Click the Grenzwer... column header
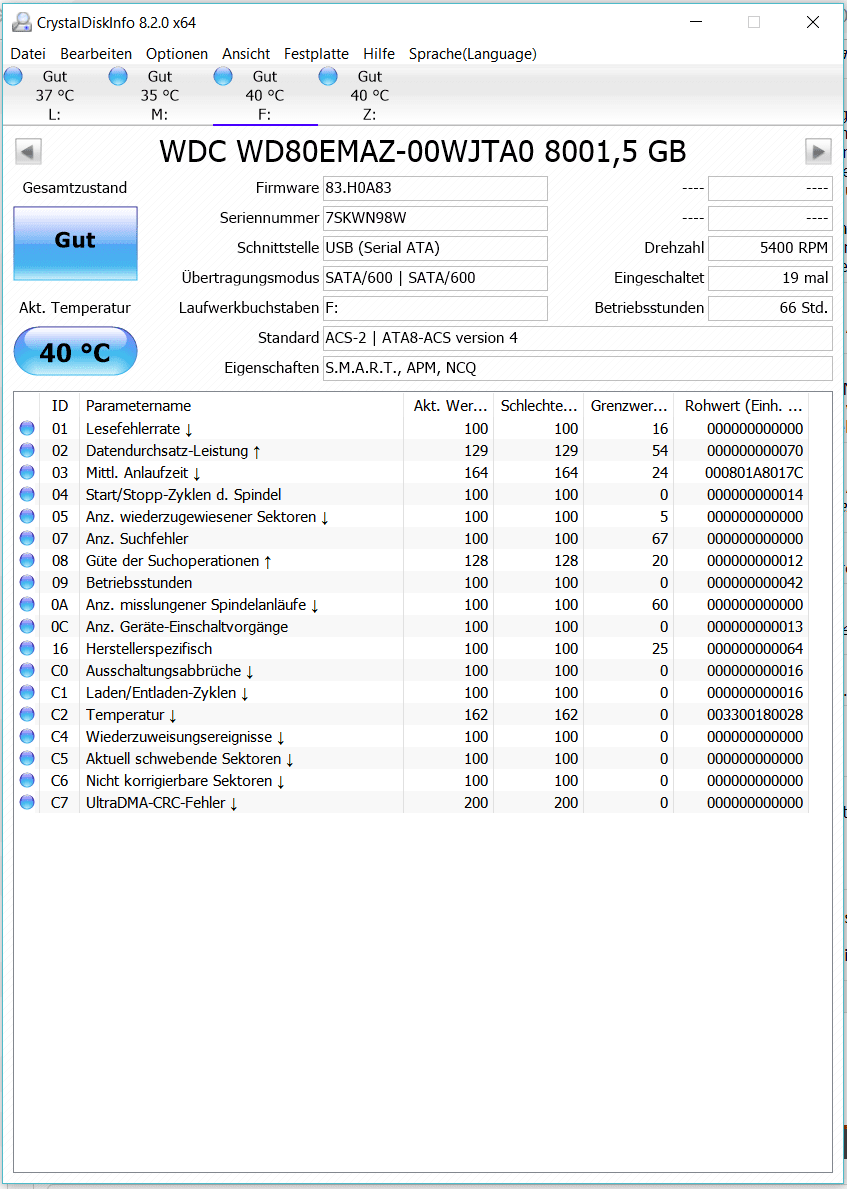This screenshot has width=847, height=1189. point(628,406)
